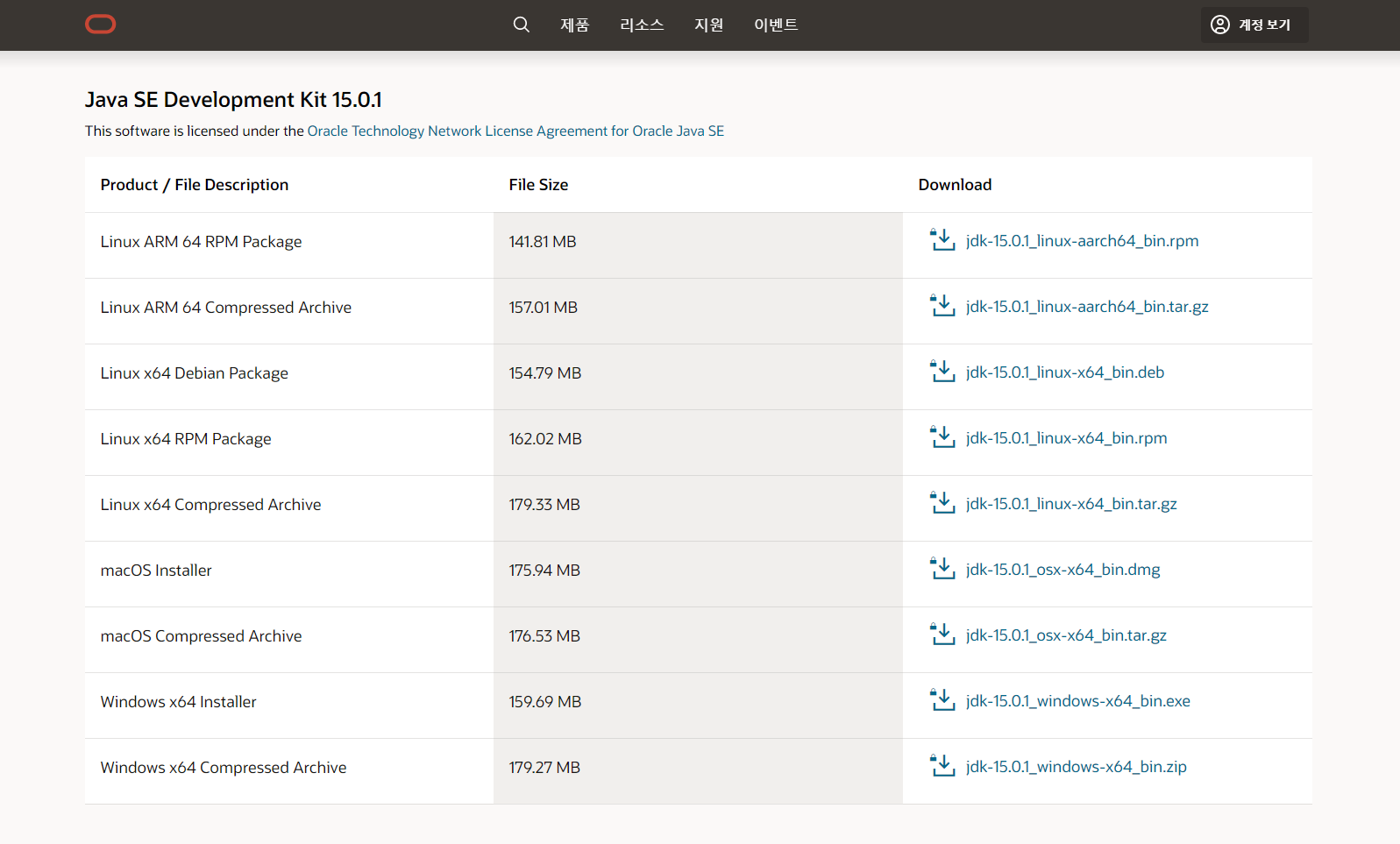Select Windows x64 Compressed Archive text
The width and height of the screenshot is (1400, 844).
click(x=224, y=768)
